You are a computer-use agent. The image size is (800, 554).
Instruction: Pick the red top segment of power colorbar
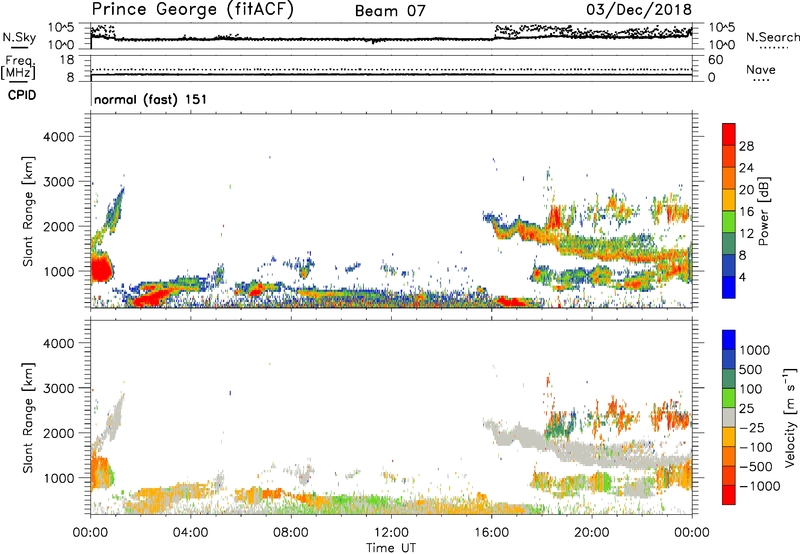tap(729, 134)
